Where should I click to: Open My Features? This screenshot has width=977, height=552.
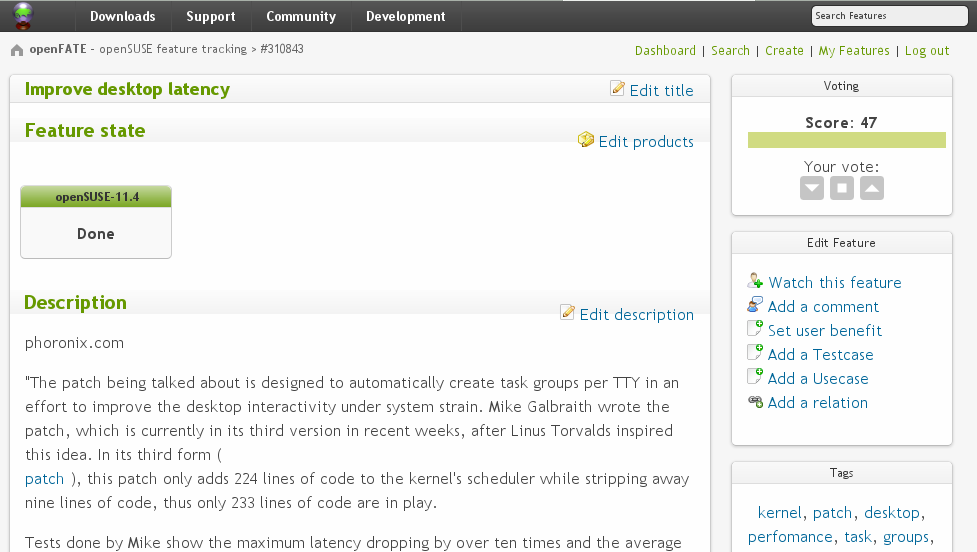click(x=854, y=50)
